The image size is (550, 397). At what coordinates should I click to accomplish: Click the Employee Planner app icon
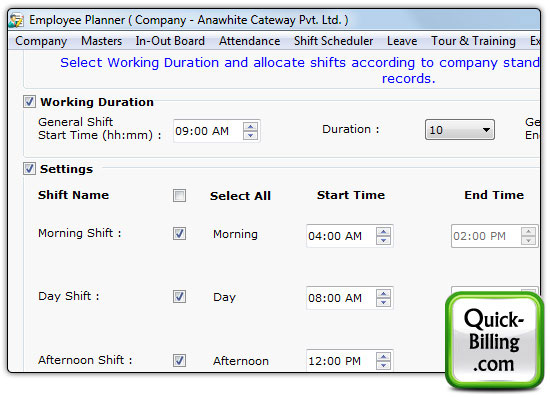pyautogui.click(x=16, y=20)
